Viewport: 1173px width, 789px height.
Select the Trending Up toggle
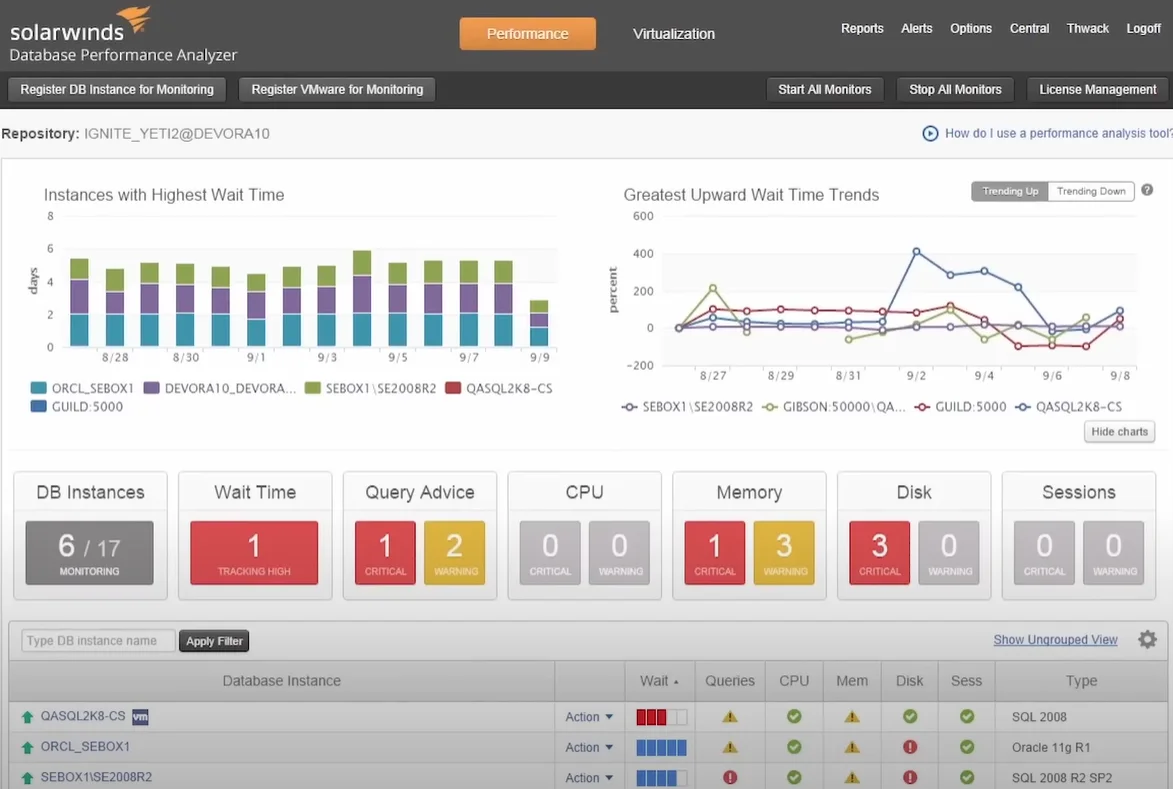[1009, 190]
